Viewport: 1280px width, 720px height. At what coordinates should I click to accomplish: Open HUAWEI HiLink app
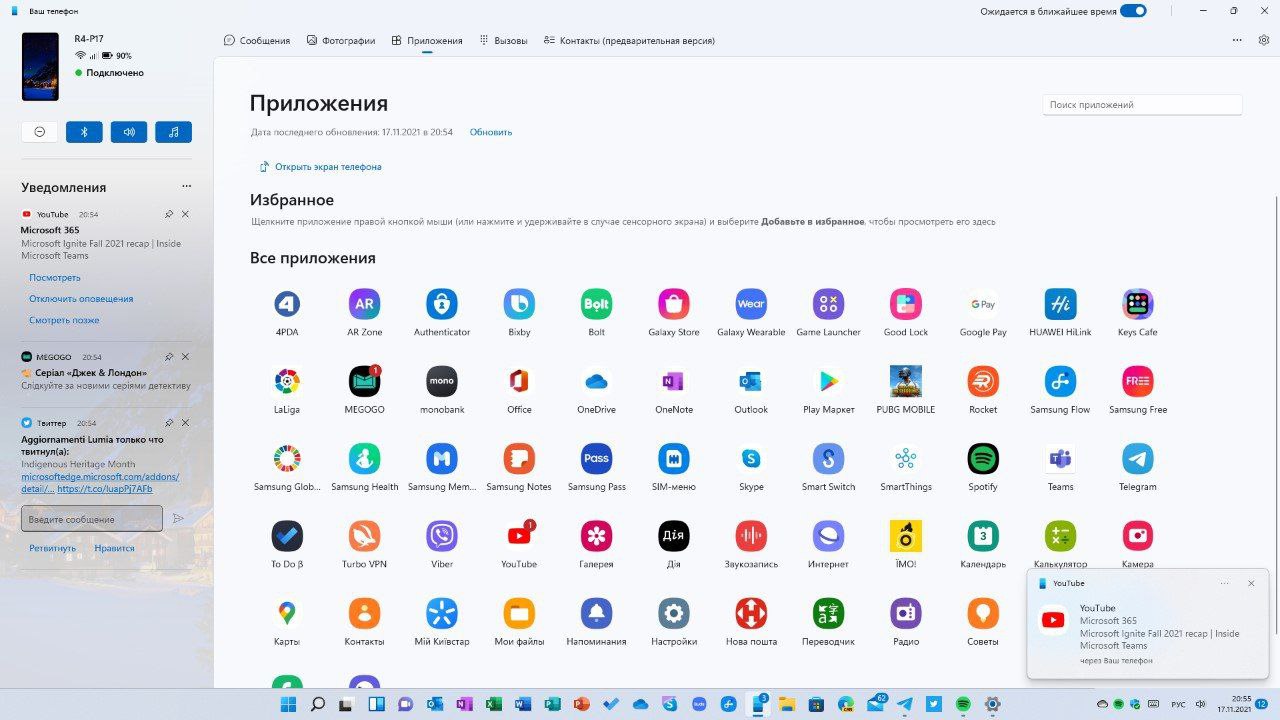[1060, 304]
